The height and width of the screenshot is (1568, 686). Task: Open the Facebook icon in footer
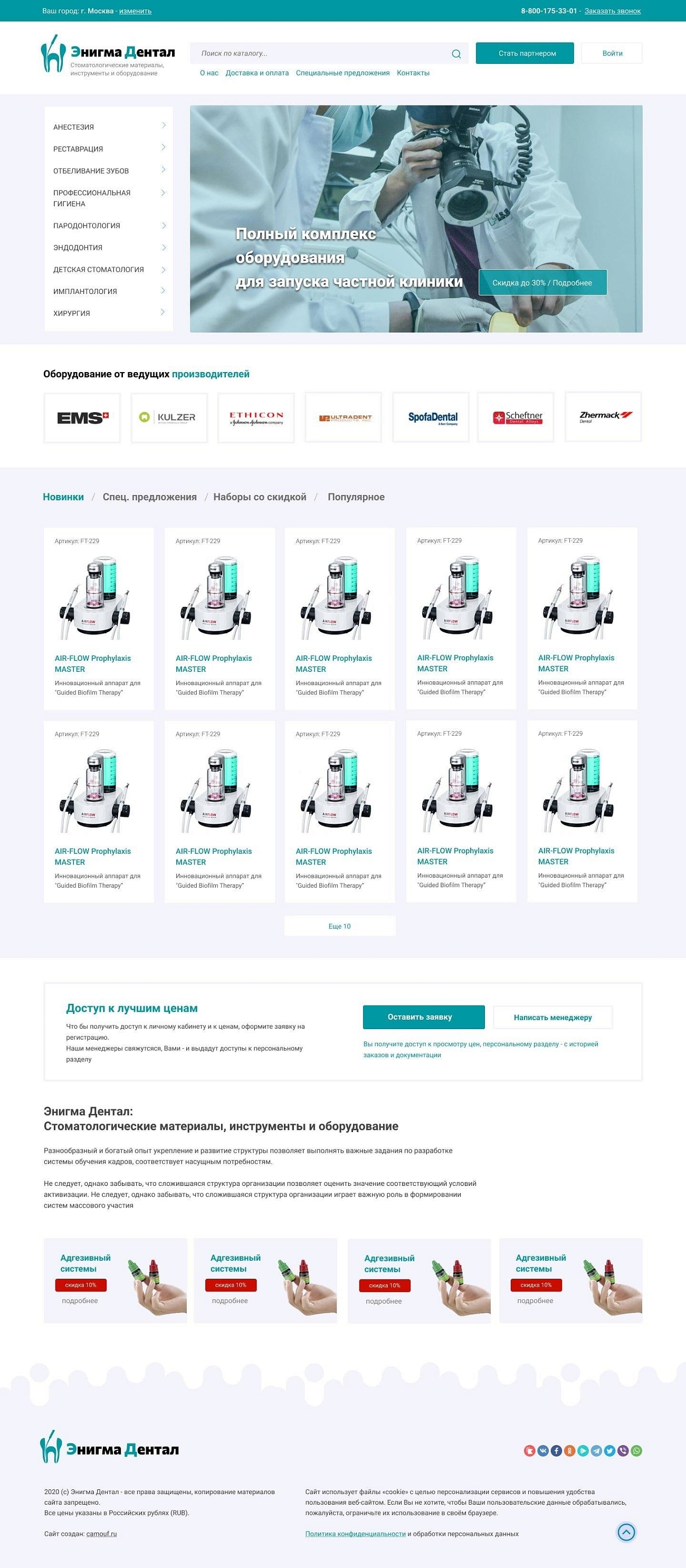tap(556, 1450)
